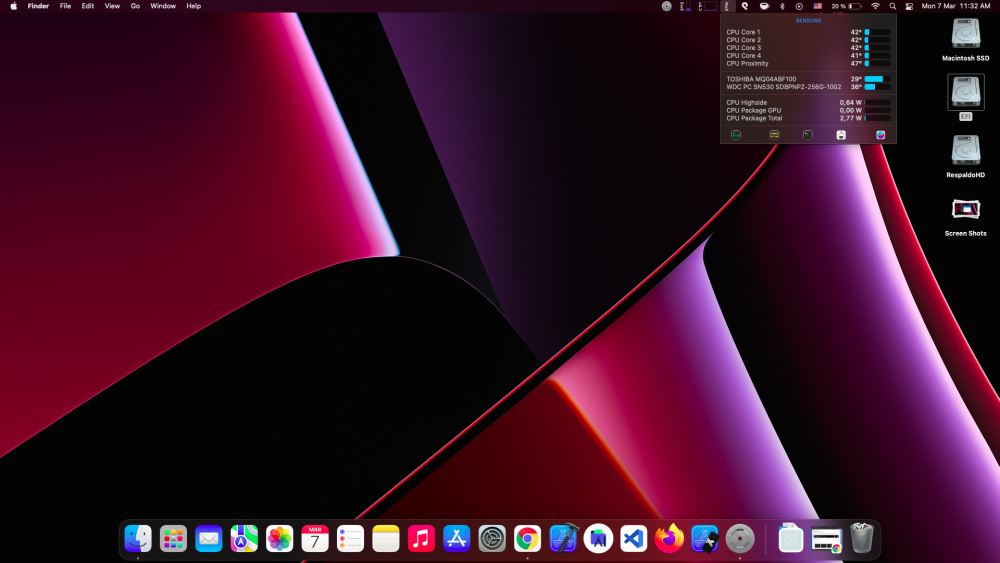Click the battery 20% indicator
The height and width of the screenshot is (563, 1000).
(x=846, y=6)
